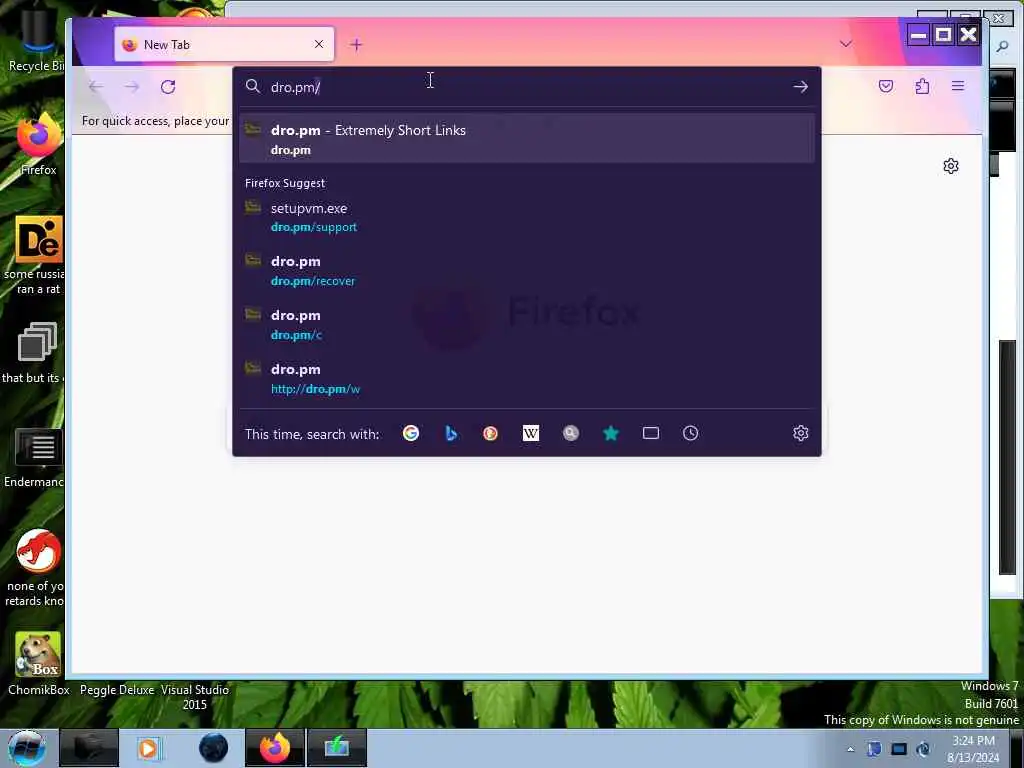1024x768 pixels.
Task: Open the dark globe taskbar icon
Action: click(x=214, y=748)
